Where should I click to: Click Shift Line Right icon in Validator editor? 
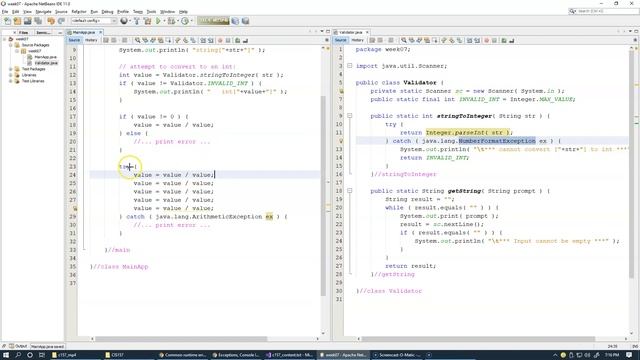477,40
